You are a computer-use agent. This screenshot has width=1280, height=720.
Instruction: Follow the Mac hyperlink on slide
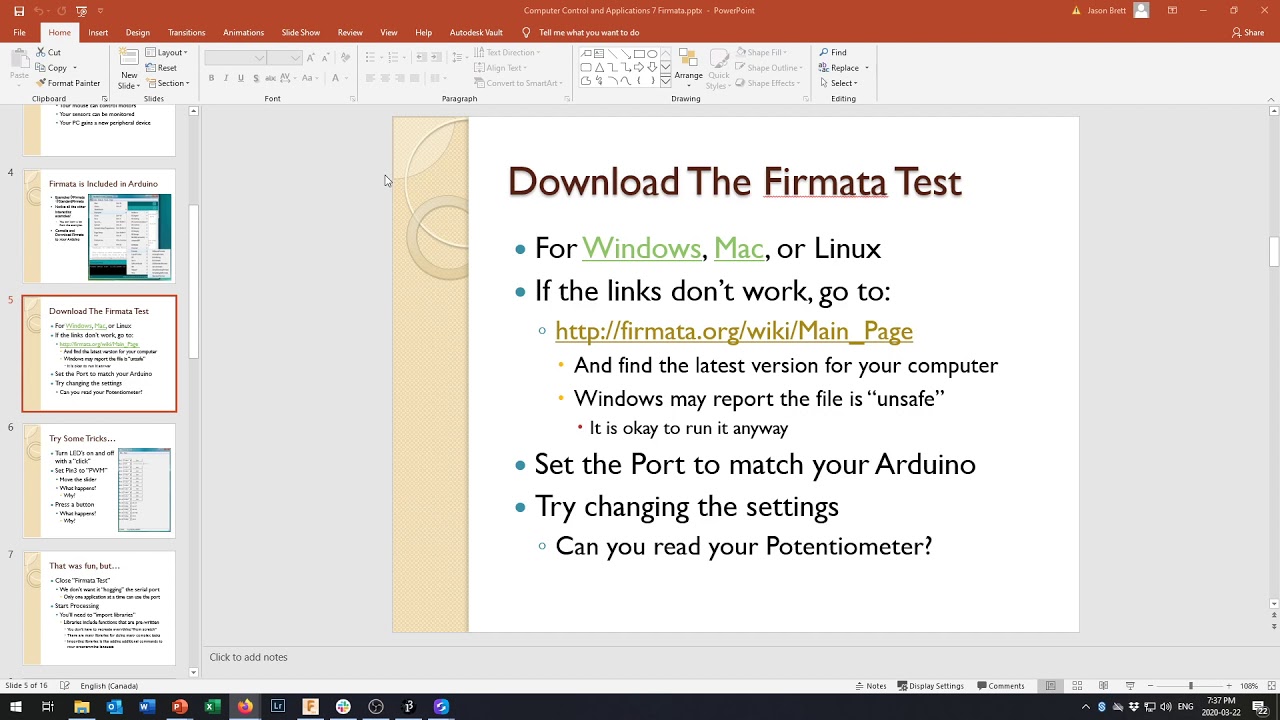(739, 248)
